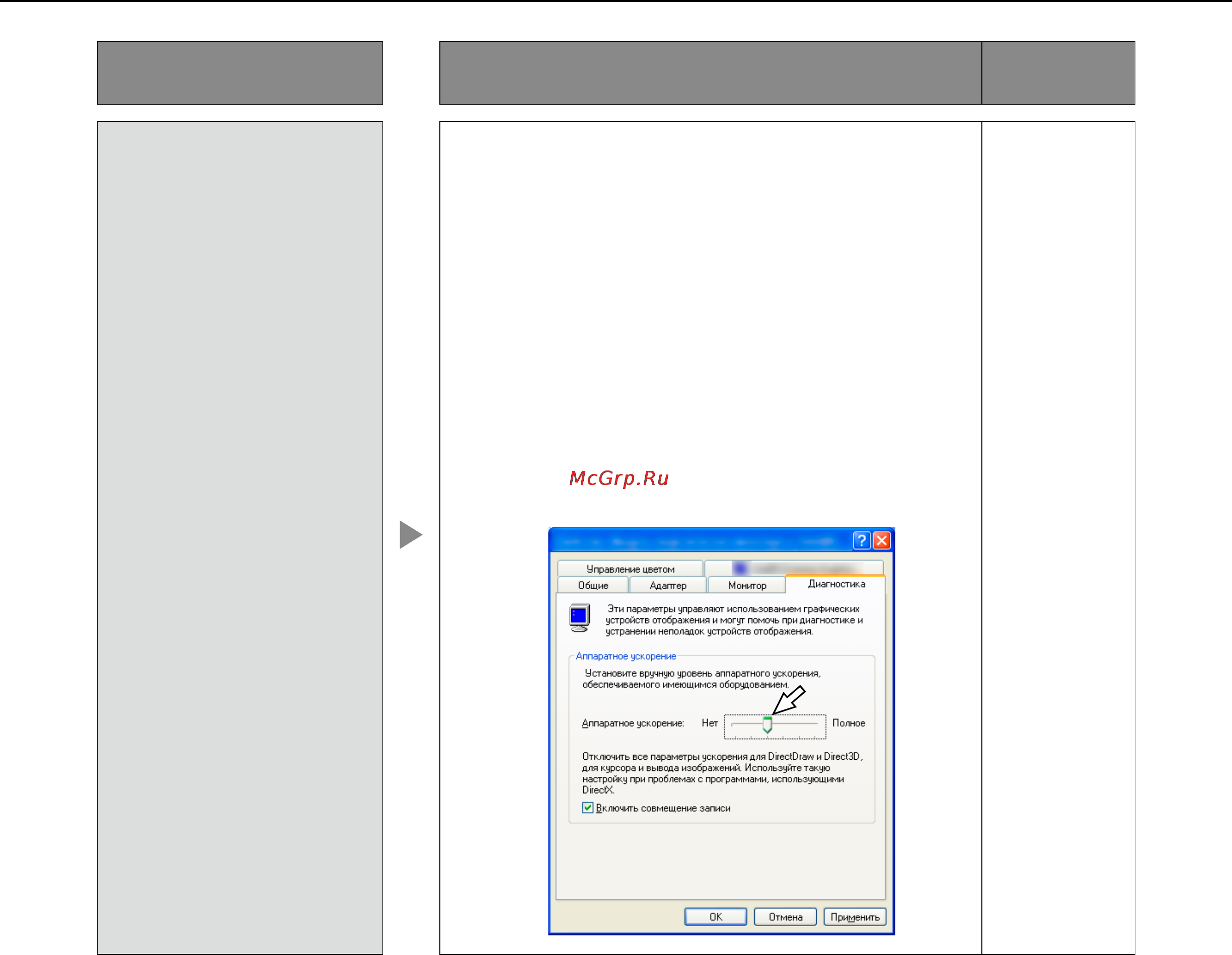This screenshot has width=1232, height=955.
Task: Click the gray right-pointing triangle arrow
Action: (411, 534)
